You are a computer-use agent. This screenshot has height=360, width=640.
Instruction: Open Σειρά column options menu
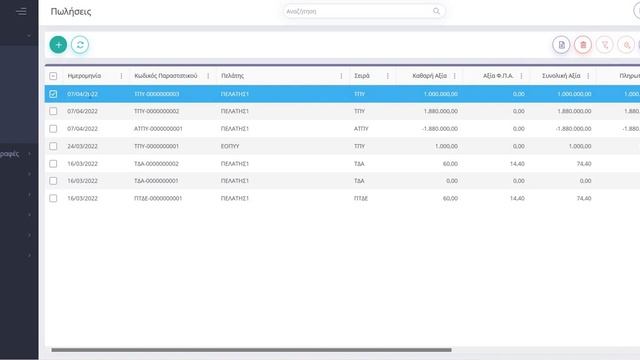(x=388, y=76)
